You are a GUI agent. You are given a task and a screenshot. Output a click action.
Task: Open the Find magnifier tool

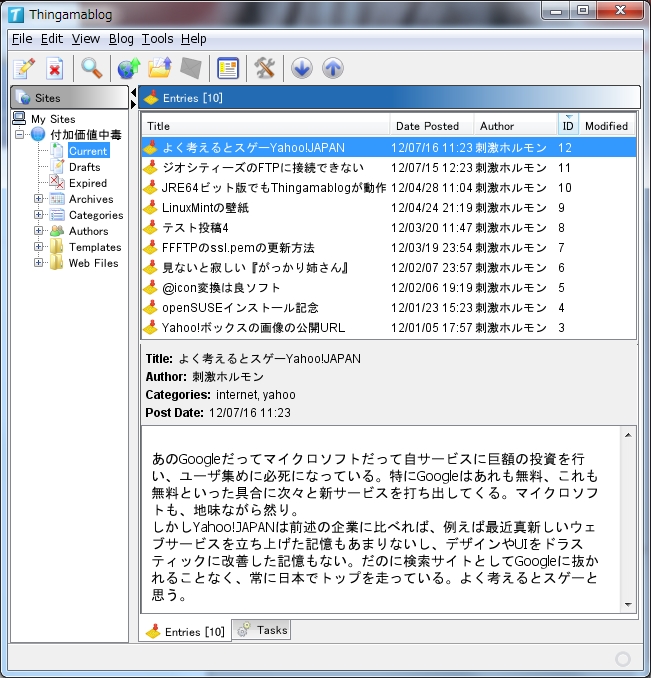(x=92, y=68)
